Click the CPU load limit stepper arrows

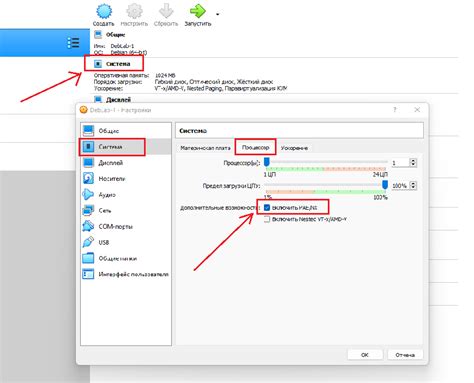click(413, 185)
